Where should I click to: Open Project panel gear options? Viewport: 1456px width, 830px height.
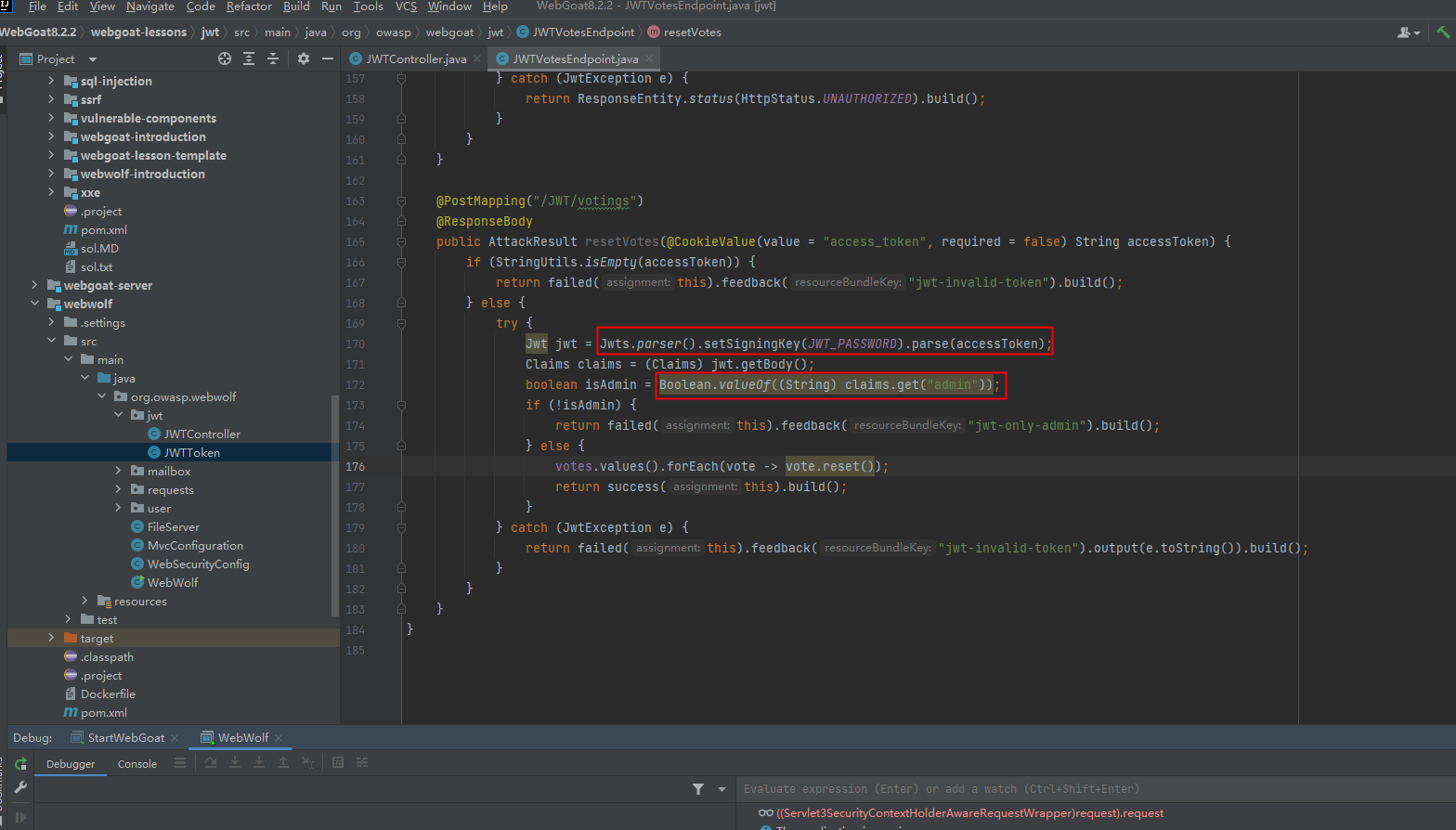coord(304,58)
